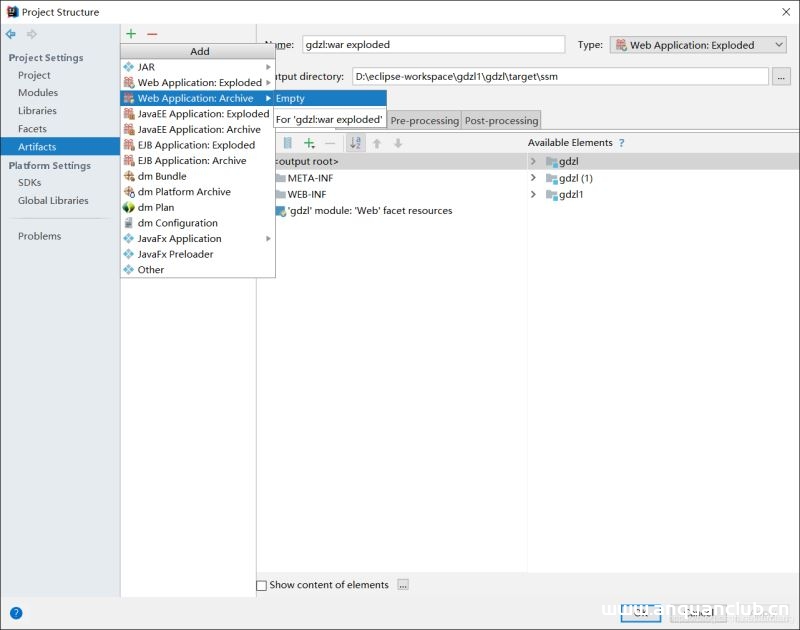Click the artifact Name input field
Viewport: 800px width, 630px height.
433,45
